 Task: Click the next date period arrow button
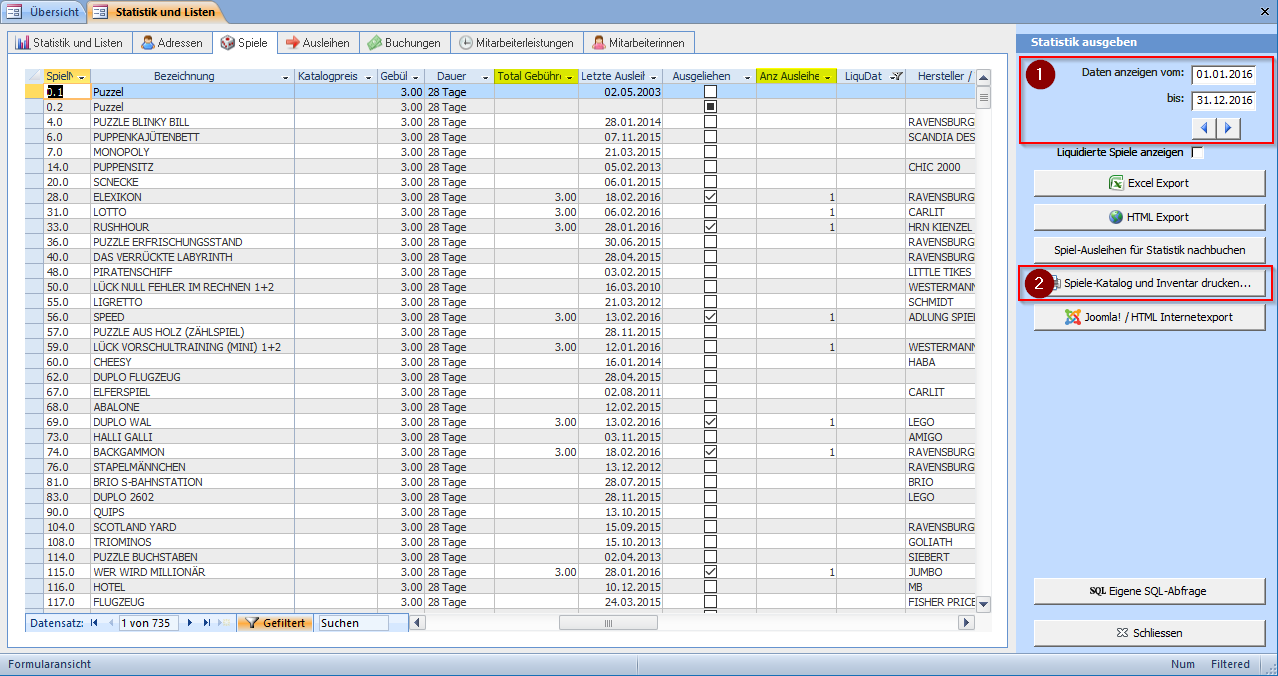point(1228,128)
